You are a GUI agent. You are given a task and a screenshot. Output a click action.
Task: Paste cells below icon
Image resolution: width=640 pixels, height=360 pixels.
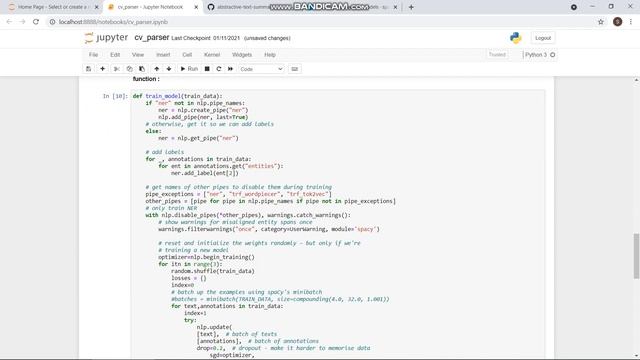coord(142,69)
